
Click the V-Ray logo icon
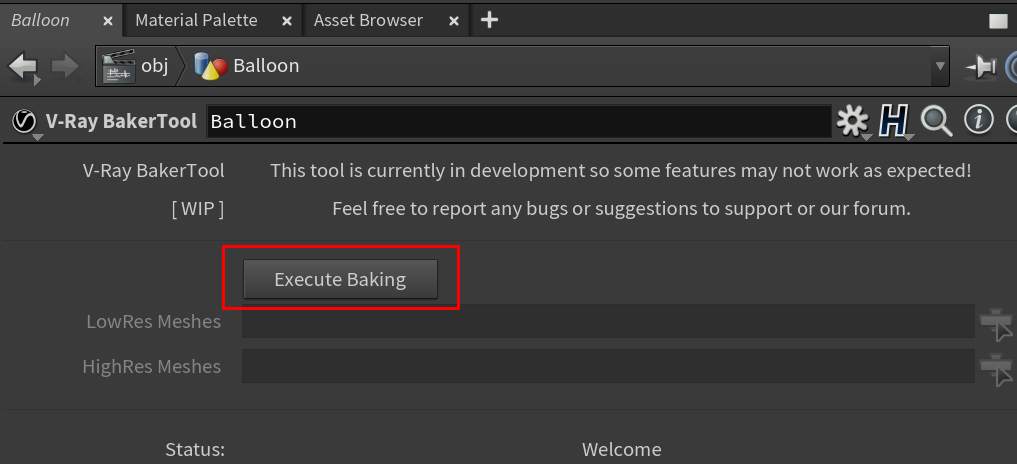coord(23,121)
